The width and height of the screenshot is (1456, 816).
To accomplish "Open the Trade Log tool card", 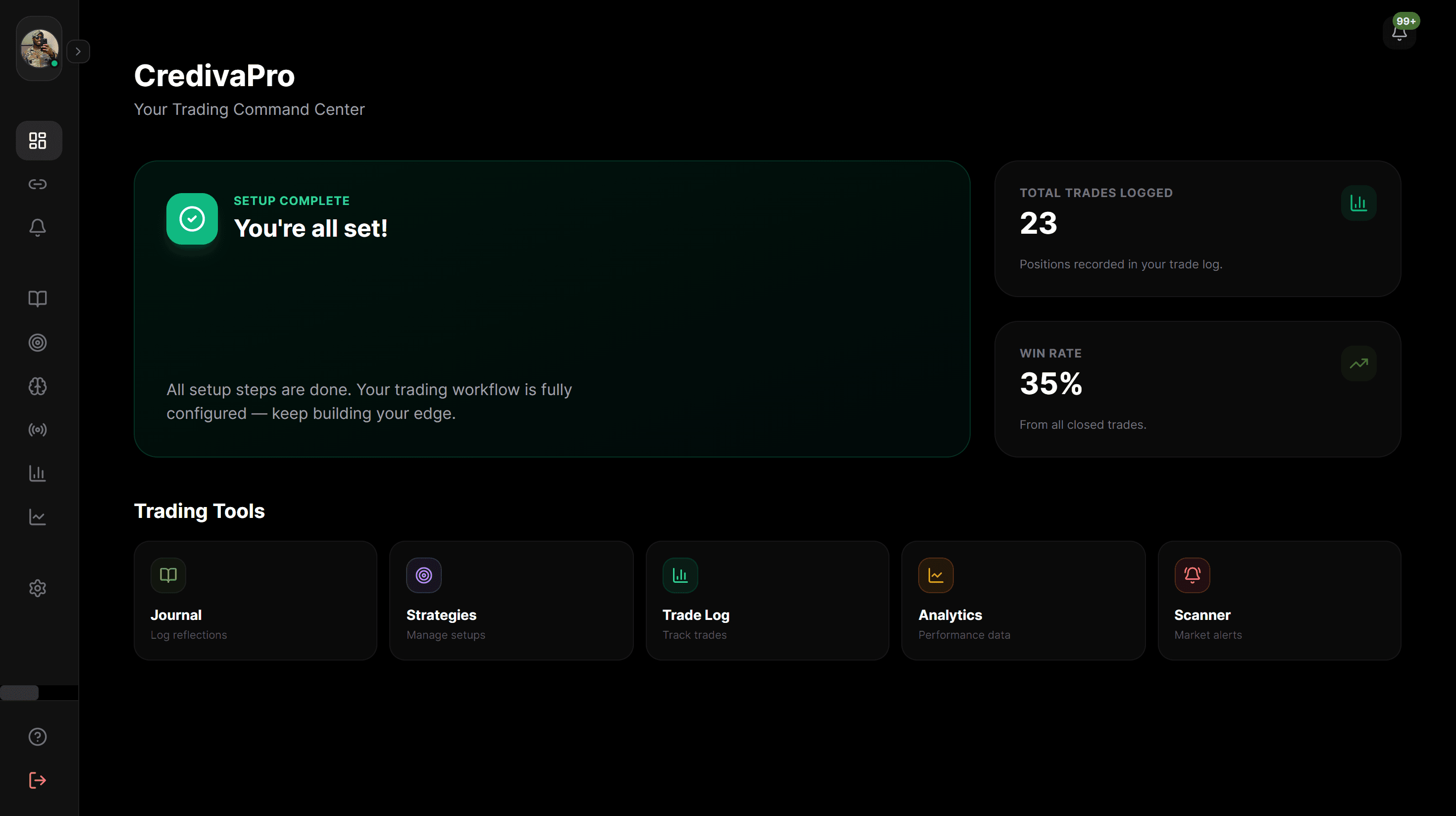I will 768,601.
